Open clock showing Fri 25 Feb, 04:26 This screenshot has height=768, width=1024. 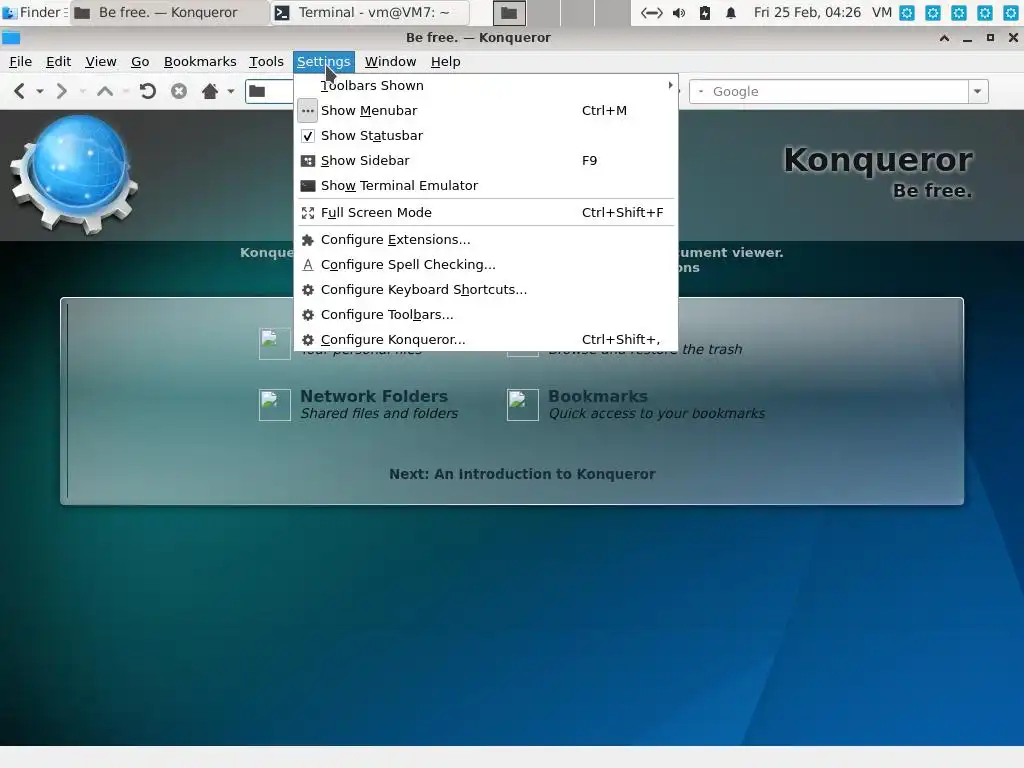click(807, 12)
